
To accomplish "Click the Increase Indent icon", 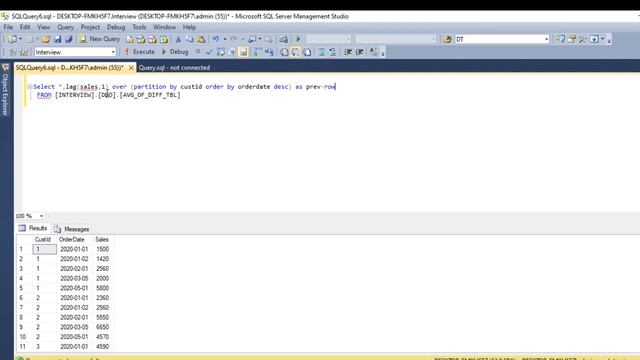I will pos(359,52).
